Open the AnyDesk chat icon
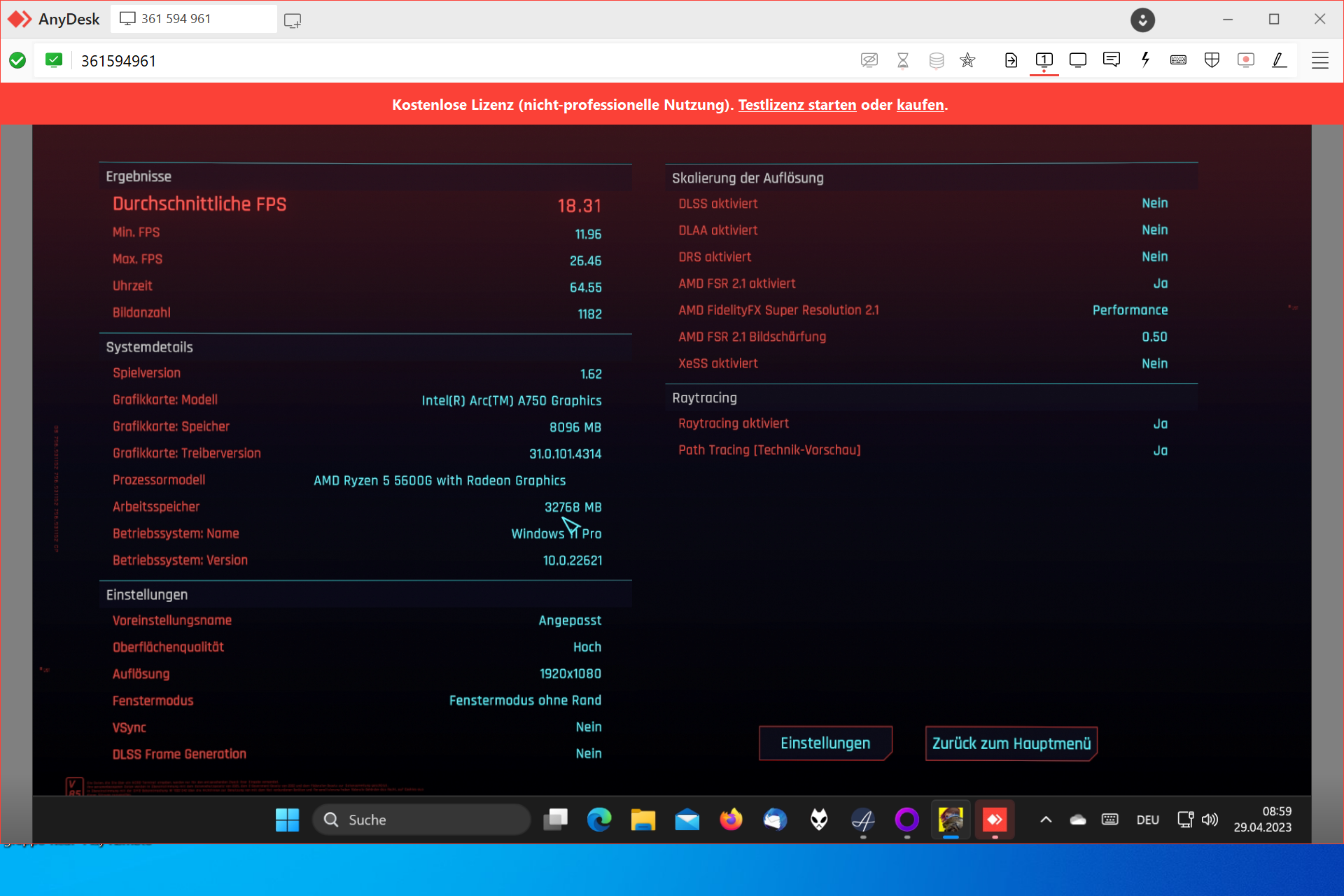Image resolution: width=1344 pixels, height=896 pixels. (x=1111, y=60)
